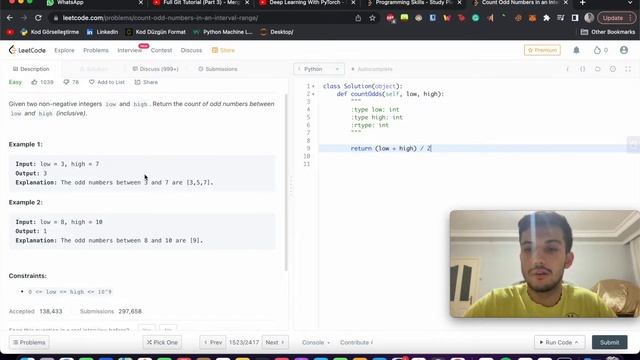Image resolution: width=640 pixels, height=360 pixels.
Task: Click the Share button under the title
Action: coord(146,82)
